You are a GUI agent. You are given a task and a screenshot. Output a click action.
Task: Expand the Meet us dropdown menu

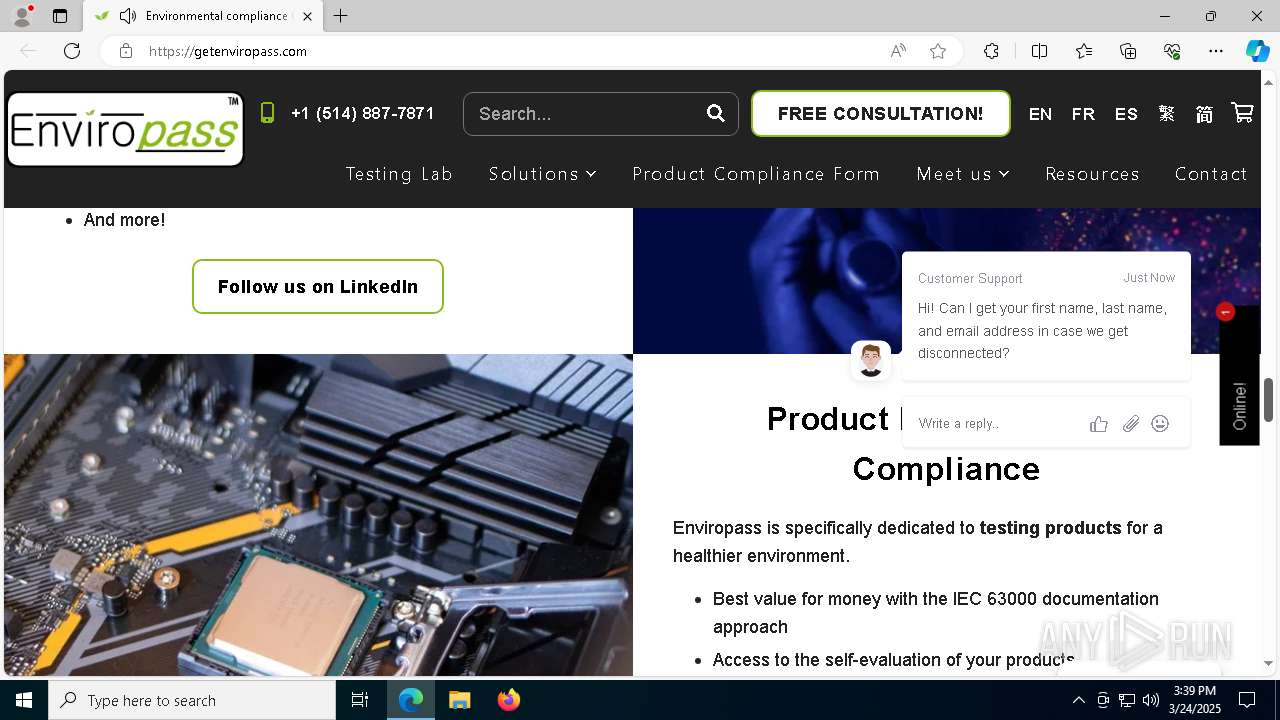click(x=963, y=174)
